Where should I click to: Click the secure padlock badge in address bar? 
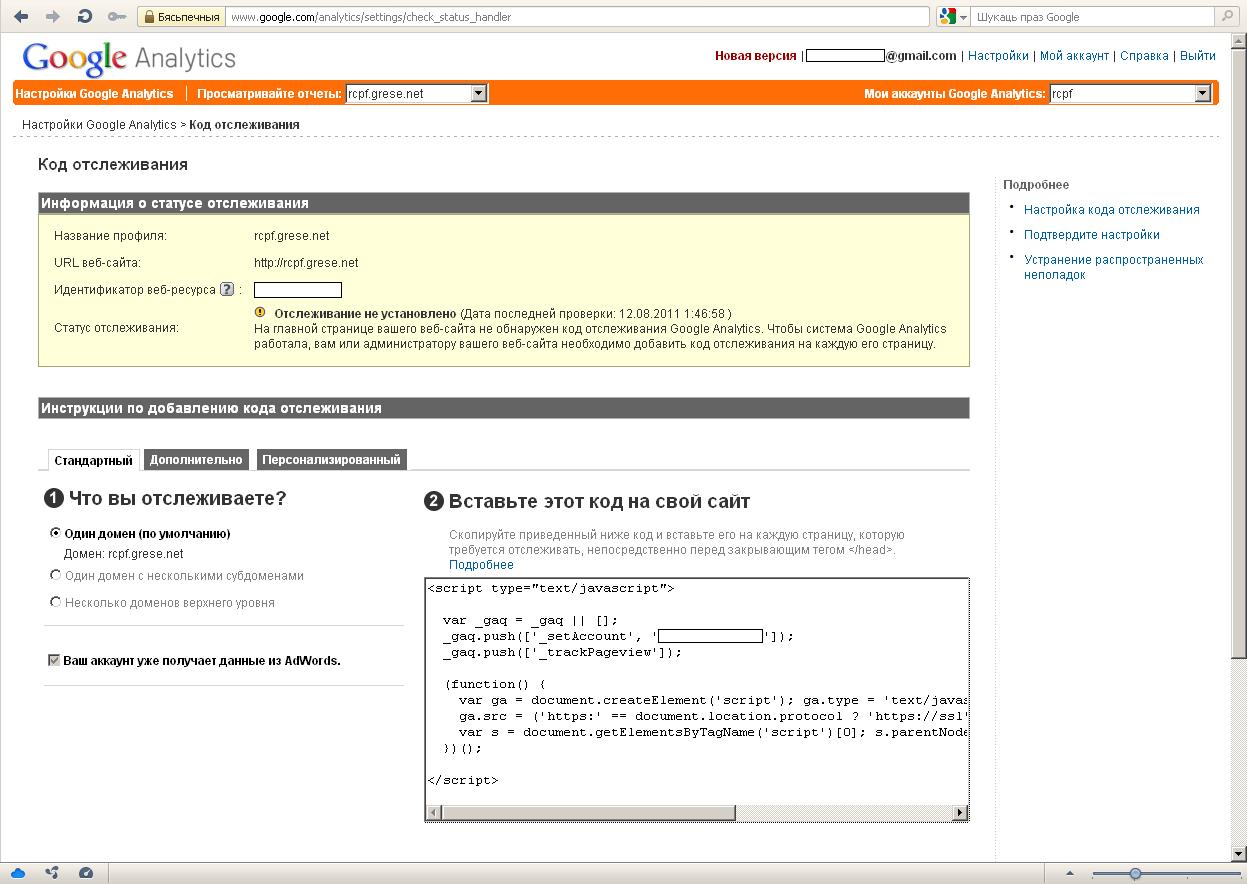click(x=181, y=17)
